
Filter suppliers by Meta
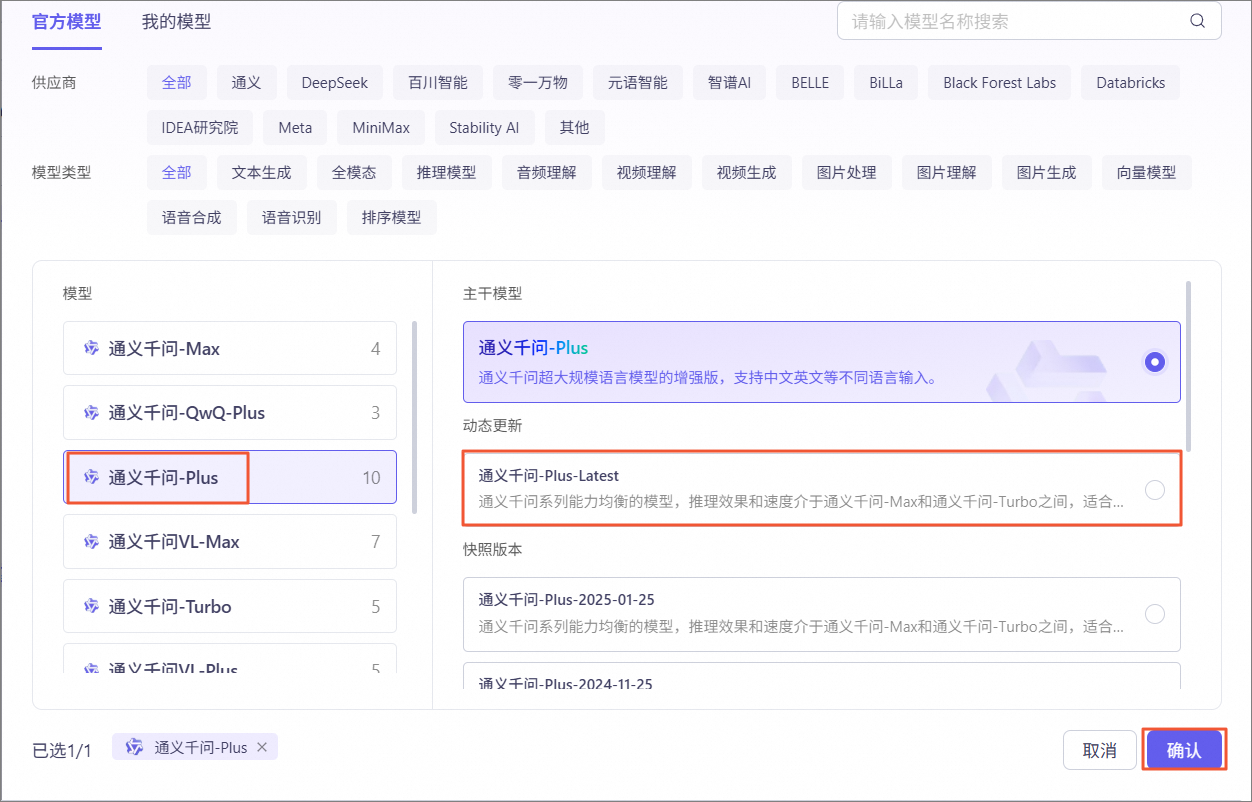[295, 128]
